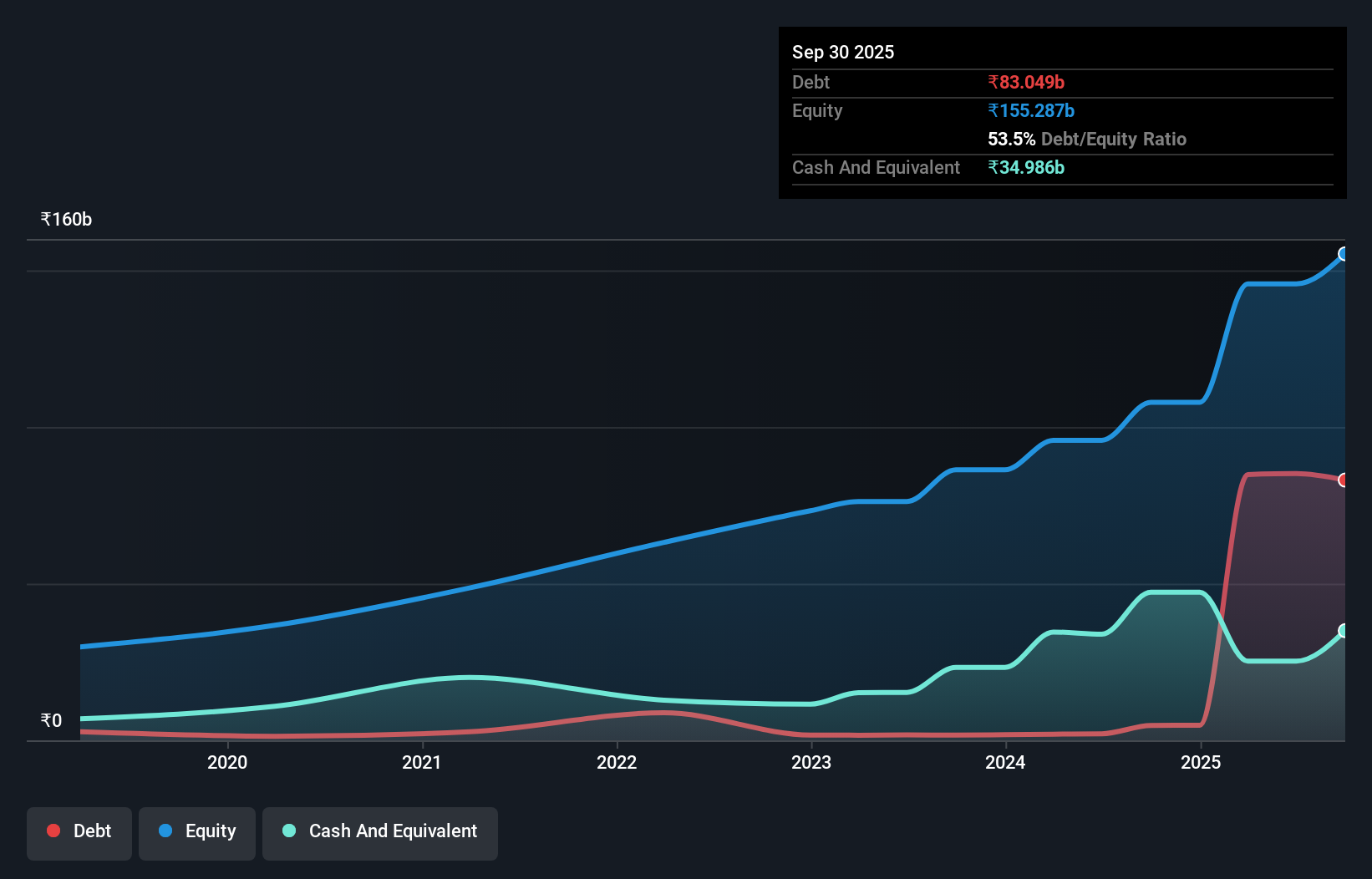Screen dimensions: 1372x879
Task: Click the red Debt legend dot icon
Action: point(53,831)
